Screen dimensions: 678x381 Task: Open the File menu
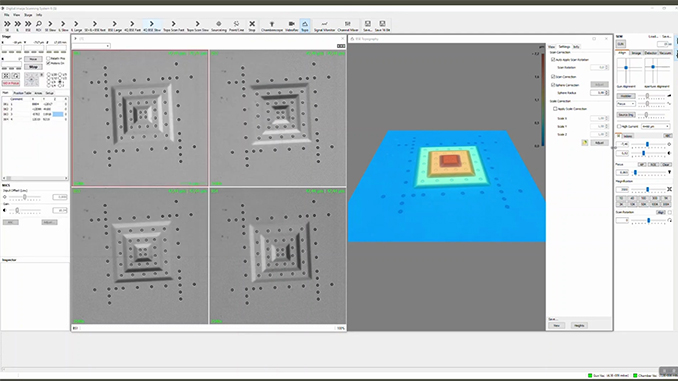click(x=6, y=15)
